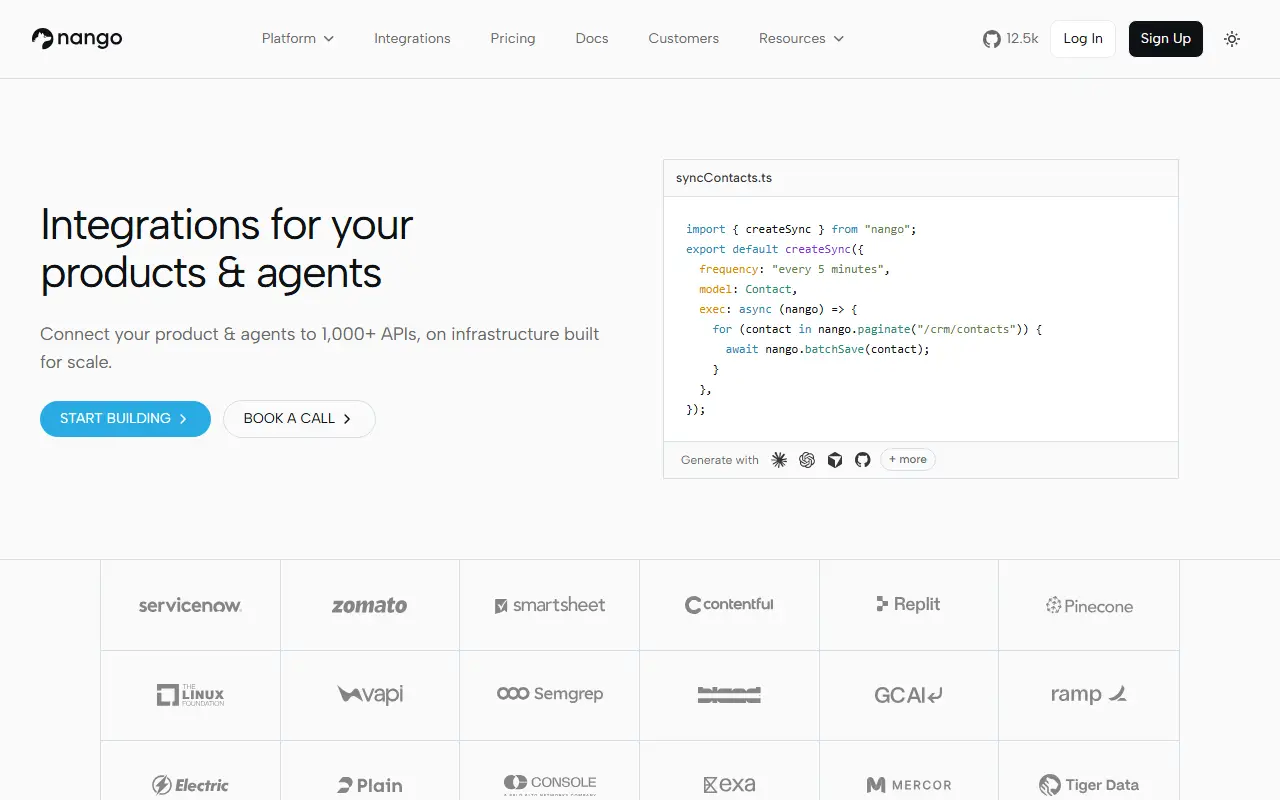This screenshot has height=800, width=1280.
Task: Select the Claude starburst icon
Action: tap(779, 460)
